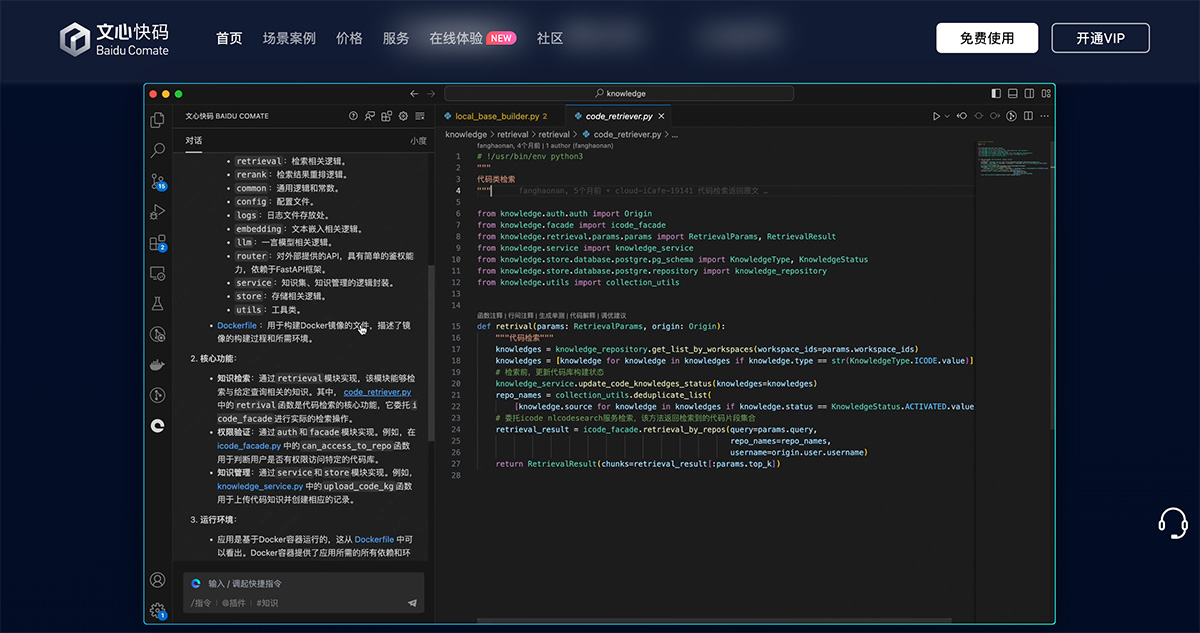Open settings gear in Comate chat panel header

[x=403, y=115]
